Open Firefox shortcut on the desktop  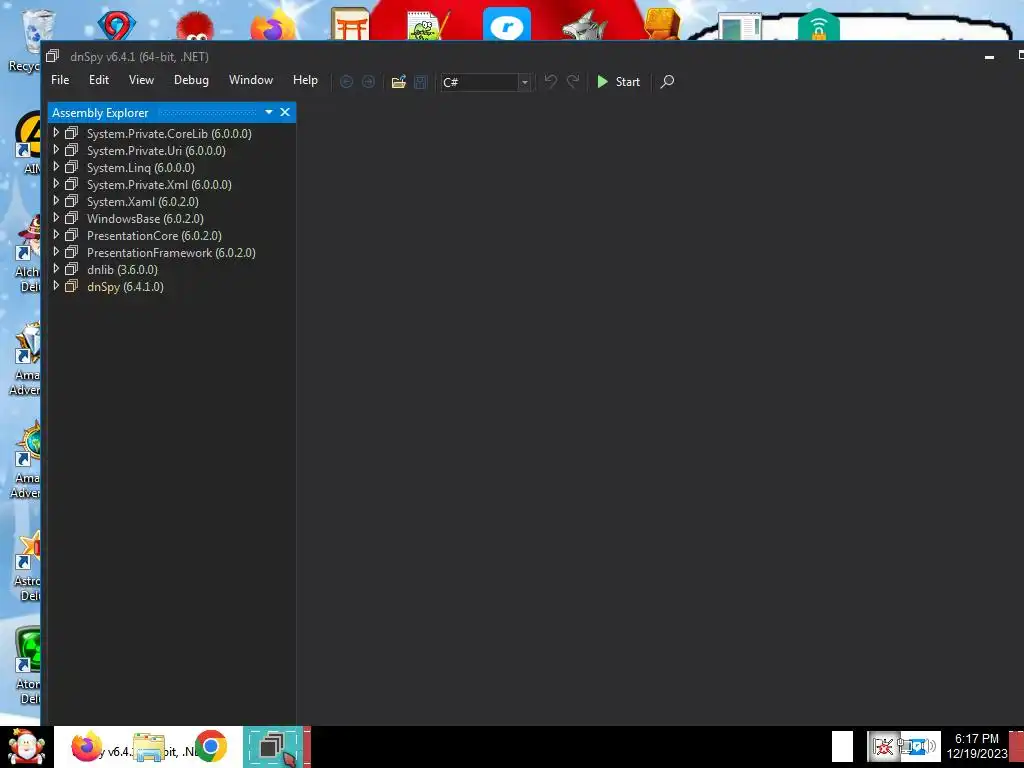273,26
